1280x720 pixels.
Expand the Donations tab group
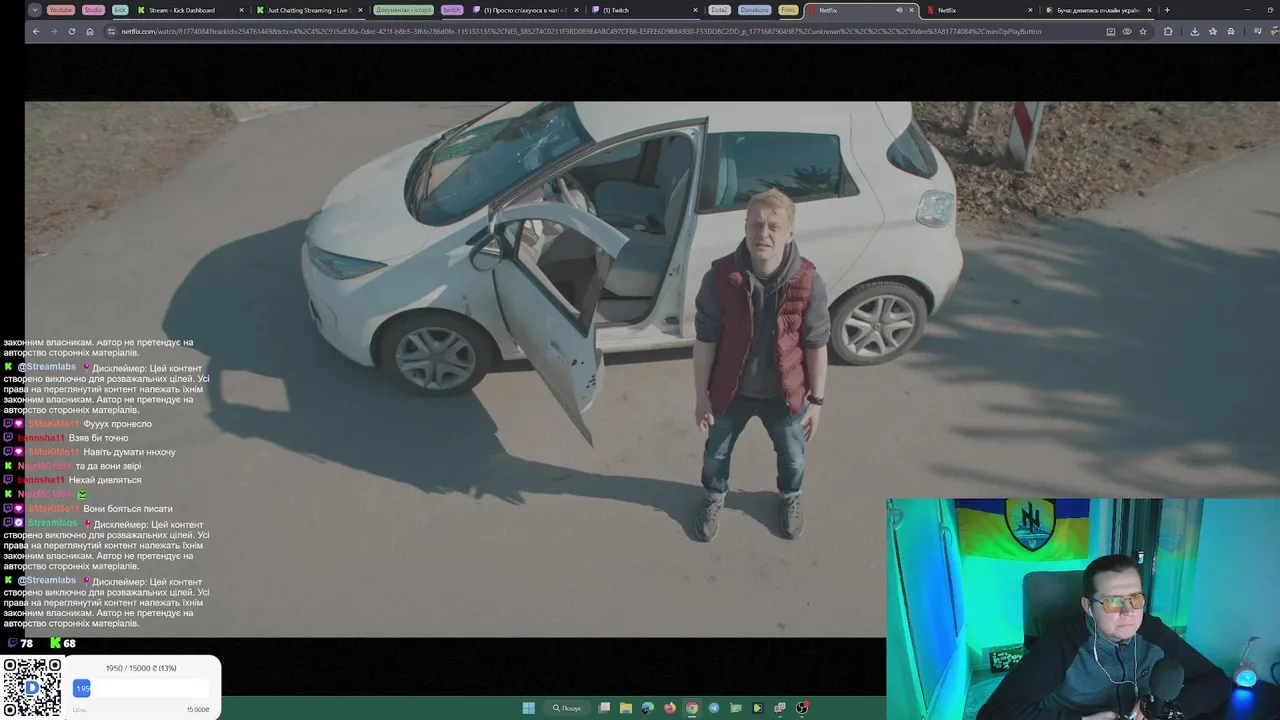click(x=754, y=10)
